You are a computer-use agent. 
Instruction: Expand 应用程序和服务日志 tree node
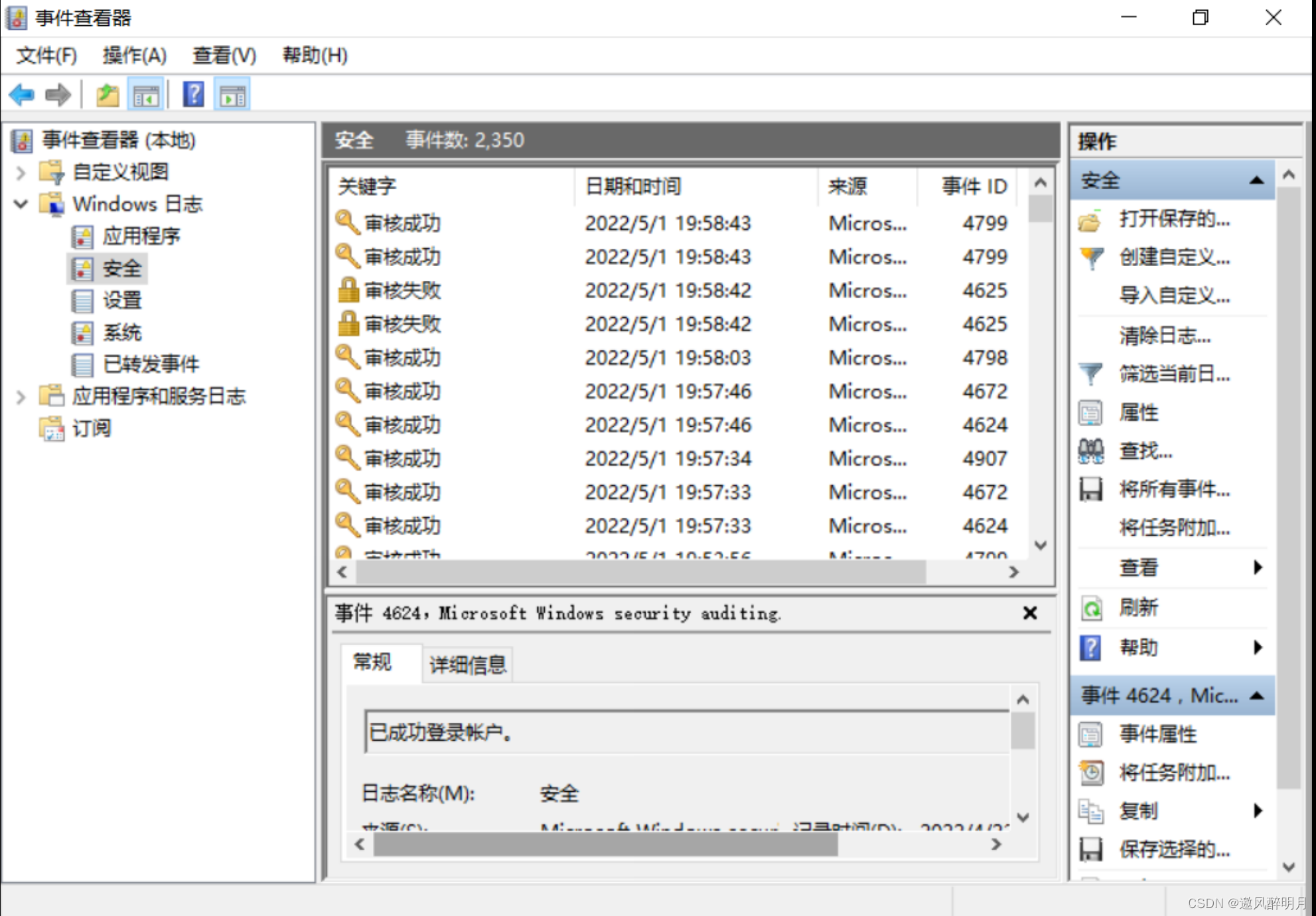coord(21,397)
